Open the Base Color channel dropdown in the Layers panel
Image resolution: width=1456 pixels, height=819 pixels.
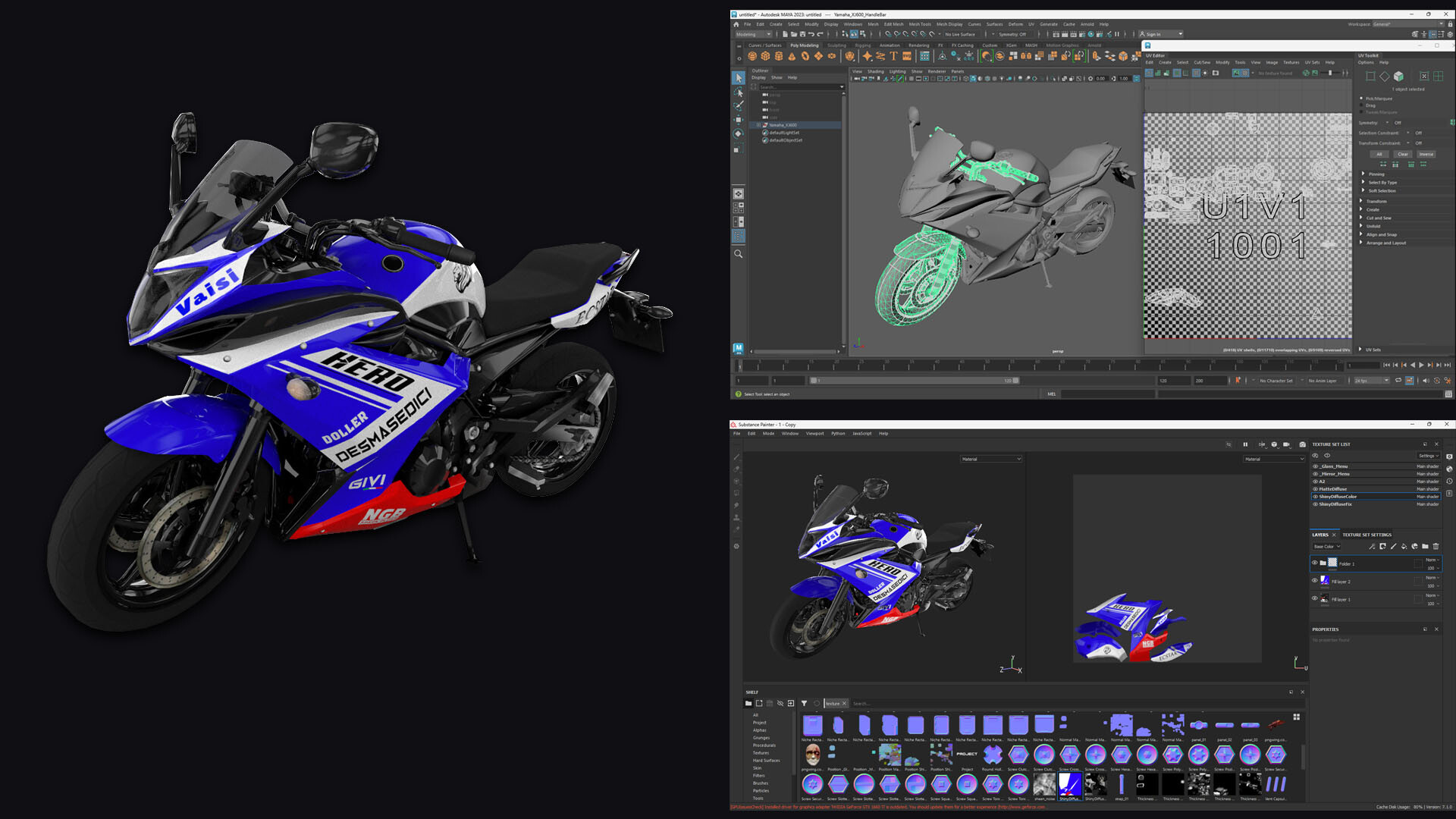tap(1326, 547)
